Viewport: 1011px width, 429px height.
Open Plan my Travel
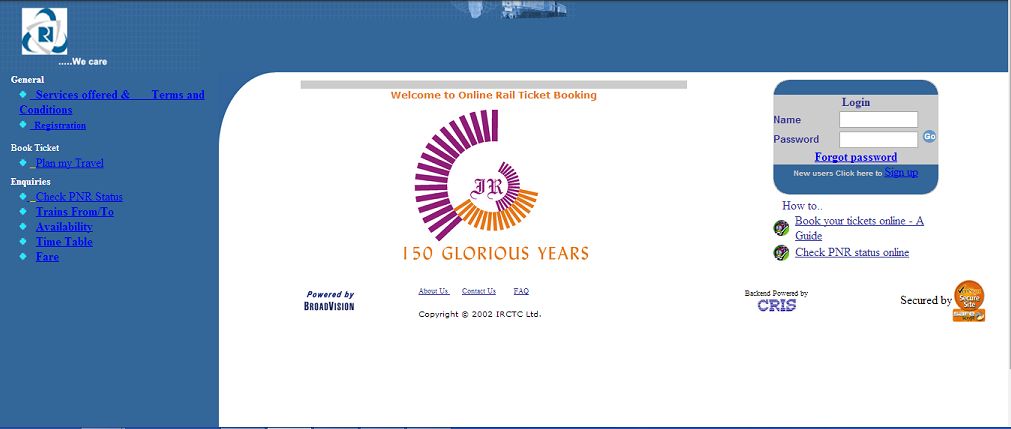pyautogui.click(x=69, y=163)
